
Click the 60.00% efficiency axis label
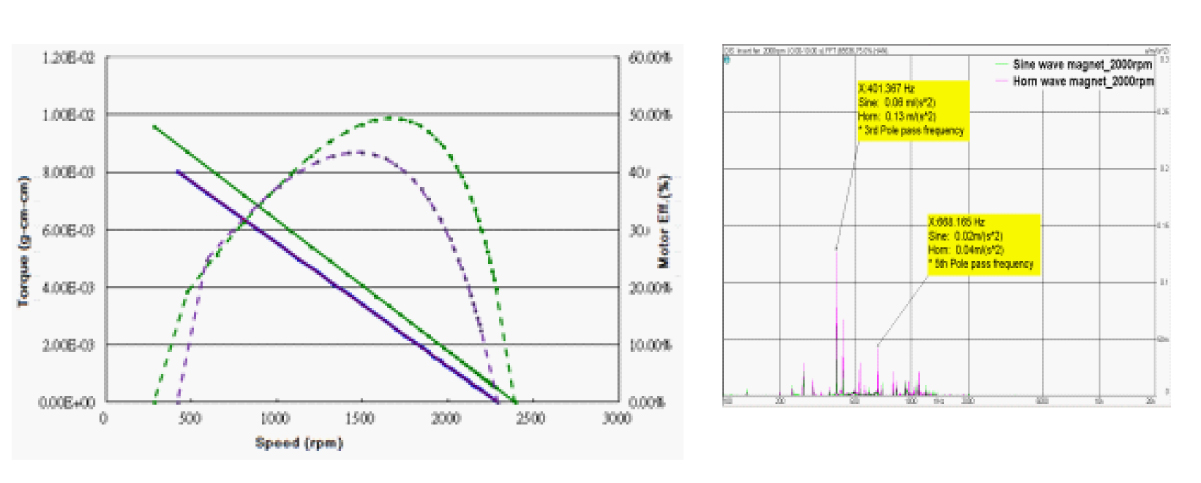647,58
